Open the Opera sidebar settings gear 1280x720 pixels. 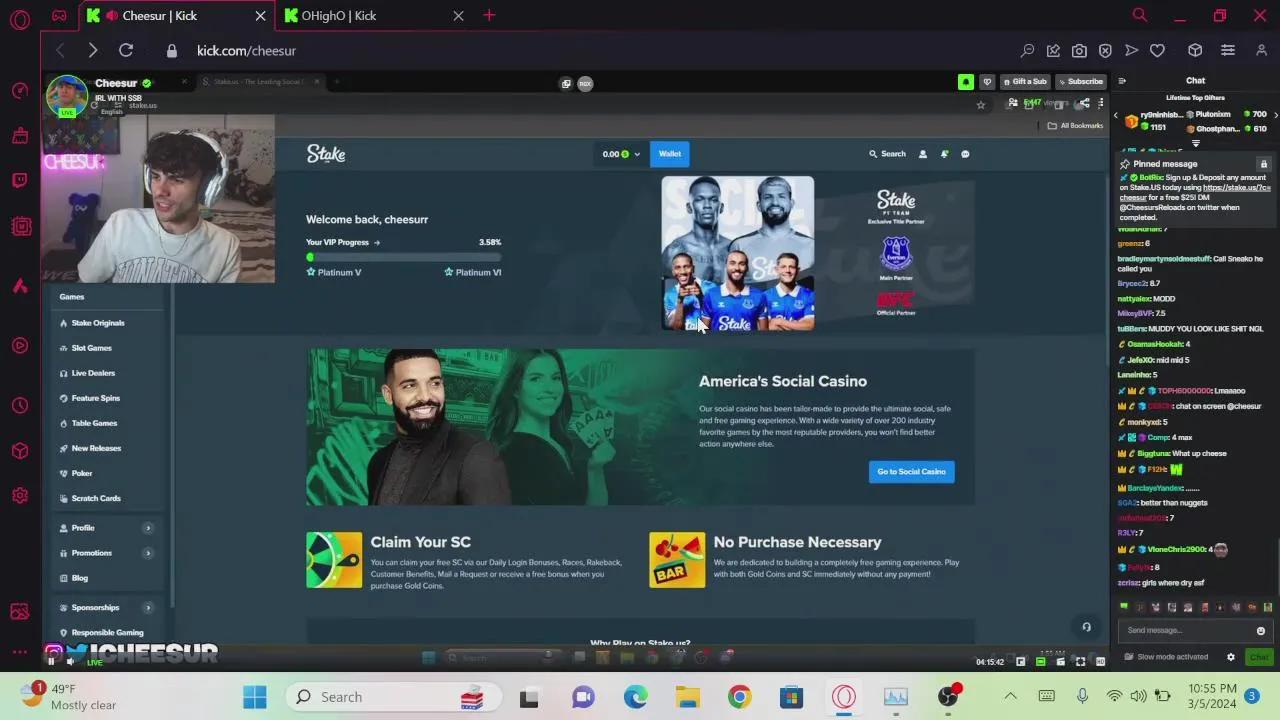click(20, 496)
